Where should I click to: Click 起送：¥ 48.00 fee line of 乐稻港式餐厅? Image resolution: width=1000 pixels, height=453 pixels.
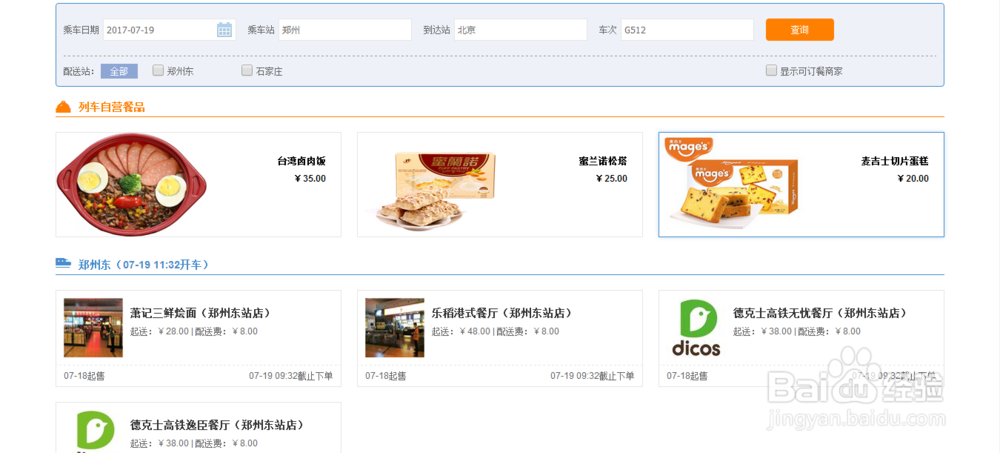click(x=496, y=331)
